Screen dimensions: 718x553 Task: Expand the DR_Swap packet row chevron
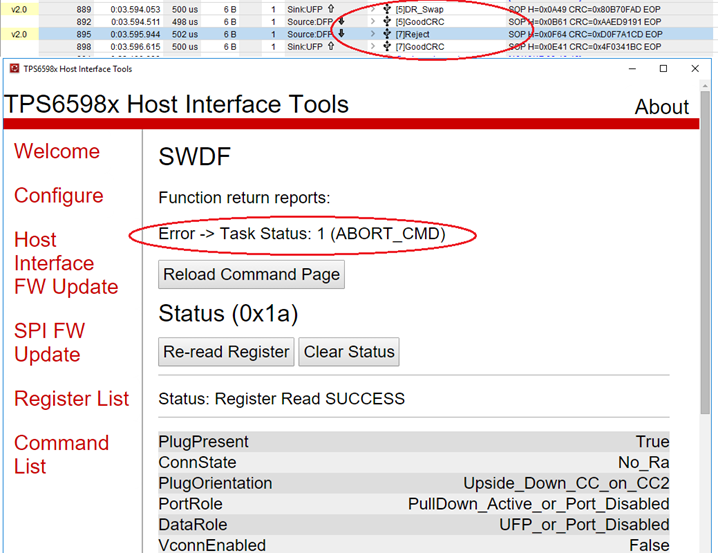373,9
